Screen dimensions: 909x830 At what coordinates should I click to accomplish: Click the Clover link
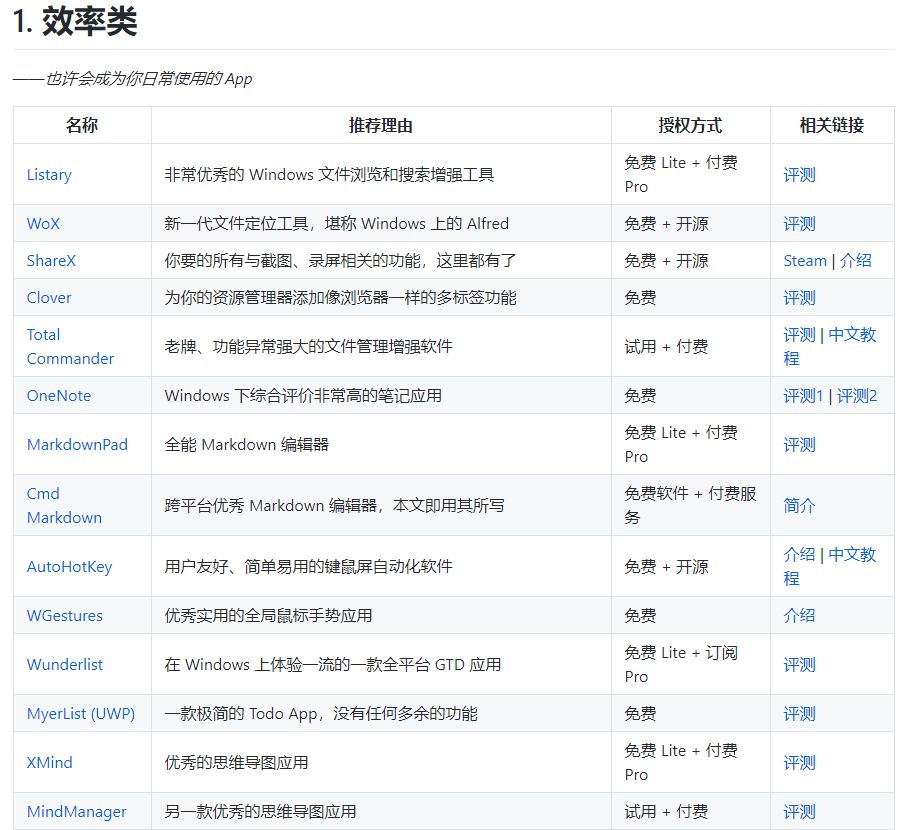point(47,297)
